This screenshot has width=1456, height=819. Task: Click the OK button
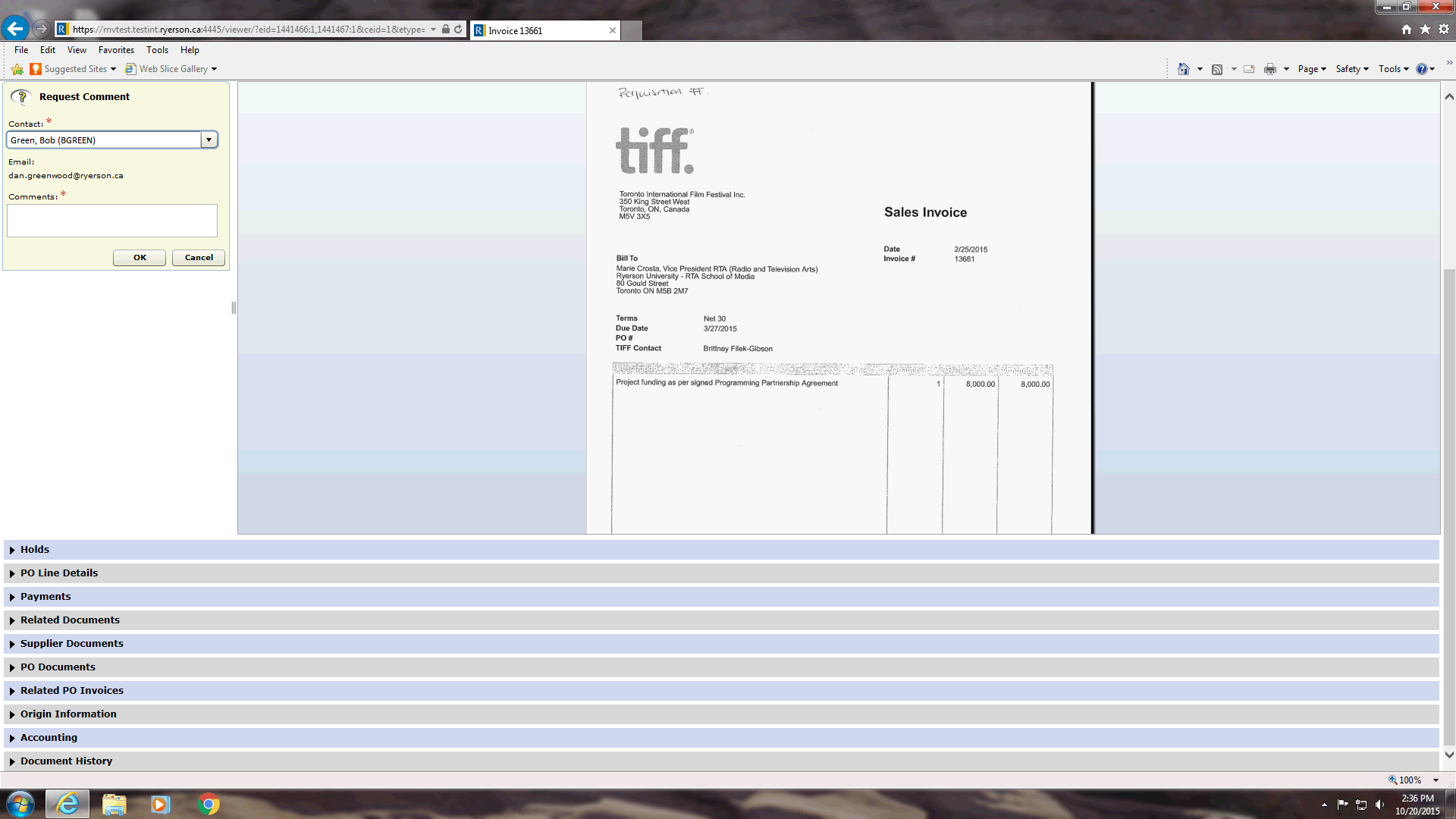(140, 258)
